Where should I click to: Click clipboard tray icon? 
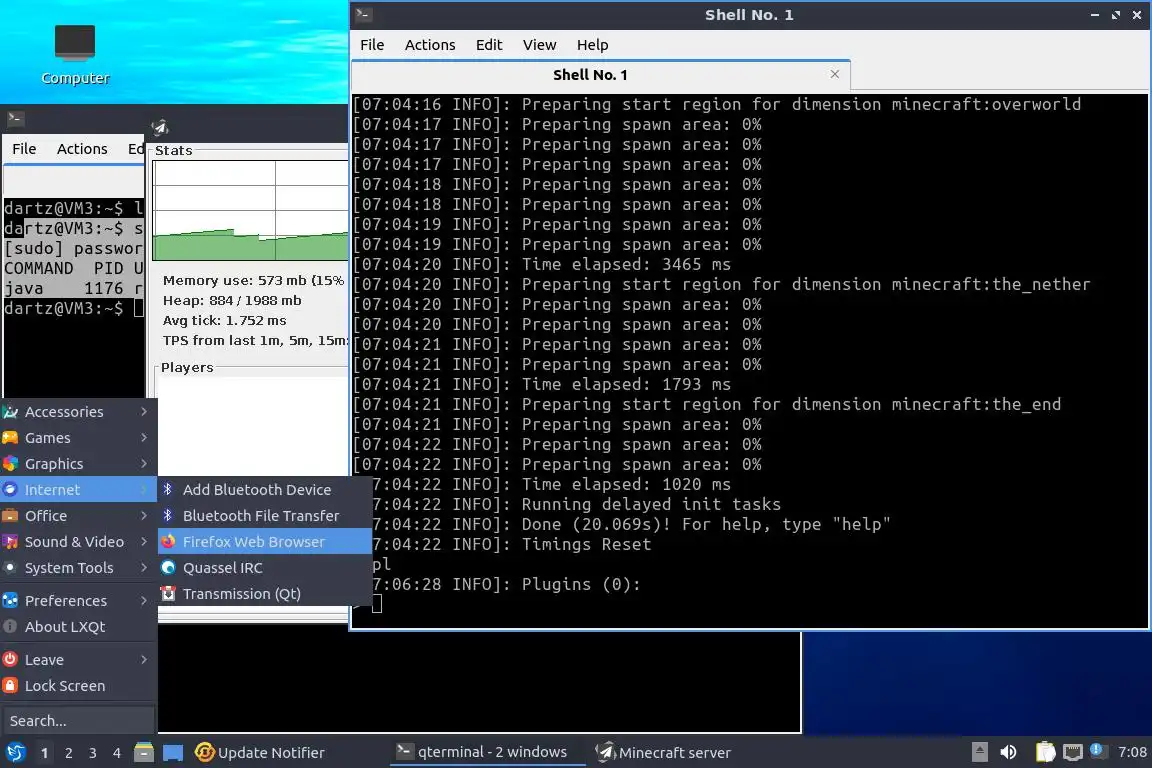[x=1045, y=752]
